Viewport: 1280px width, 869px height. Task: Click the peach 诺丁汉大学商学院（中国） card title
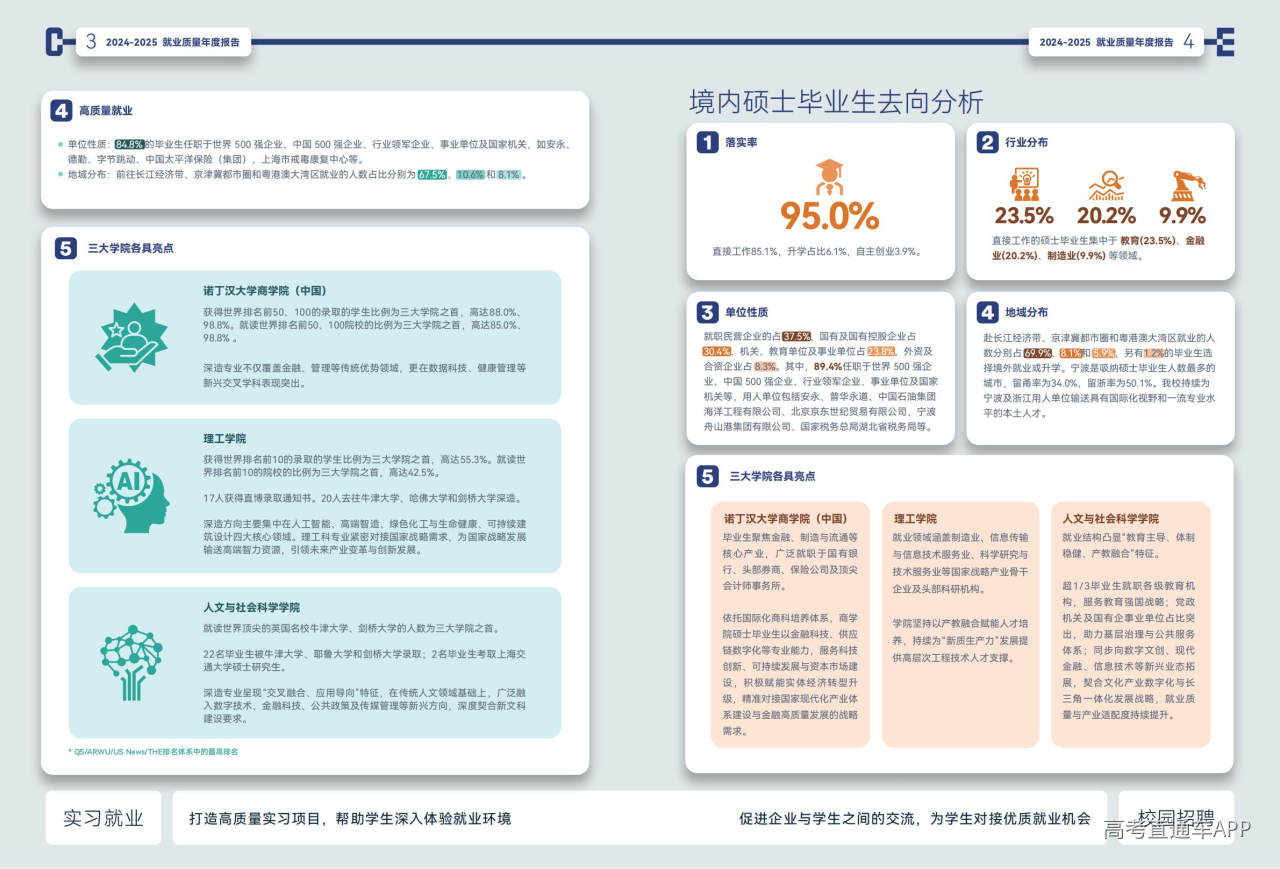coord(785,519)
